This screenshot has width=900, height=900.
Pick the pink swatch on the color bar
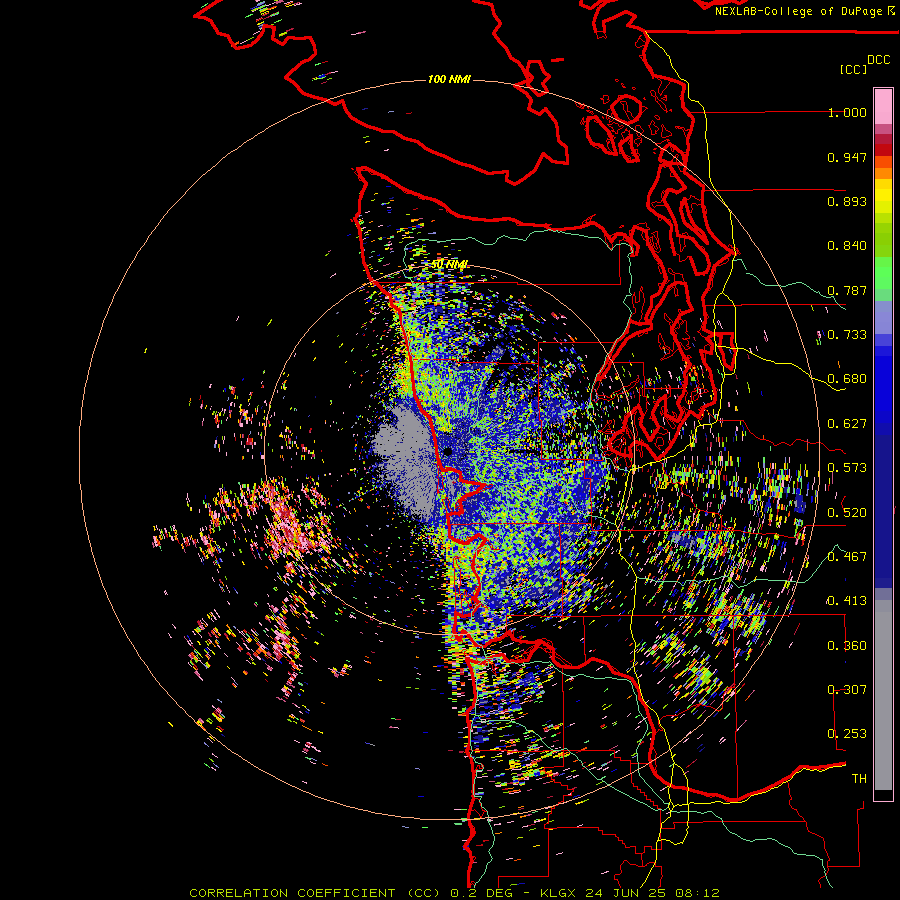click(x=883, y=107)
